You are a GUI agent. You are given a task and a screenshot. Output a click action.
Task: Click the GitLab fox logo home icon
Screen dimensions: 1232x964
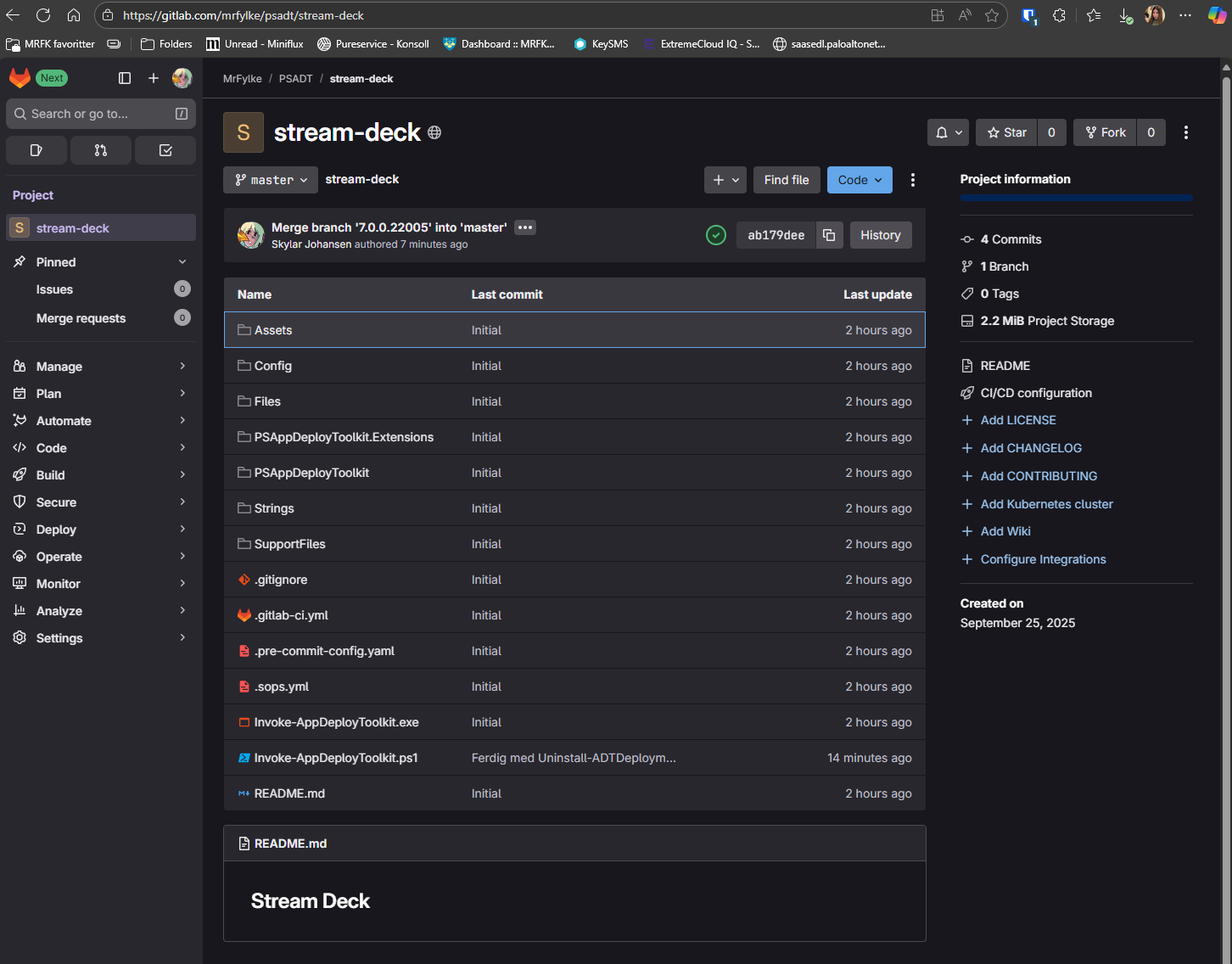[x=20, y=78]
